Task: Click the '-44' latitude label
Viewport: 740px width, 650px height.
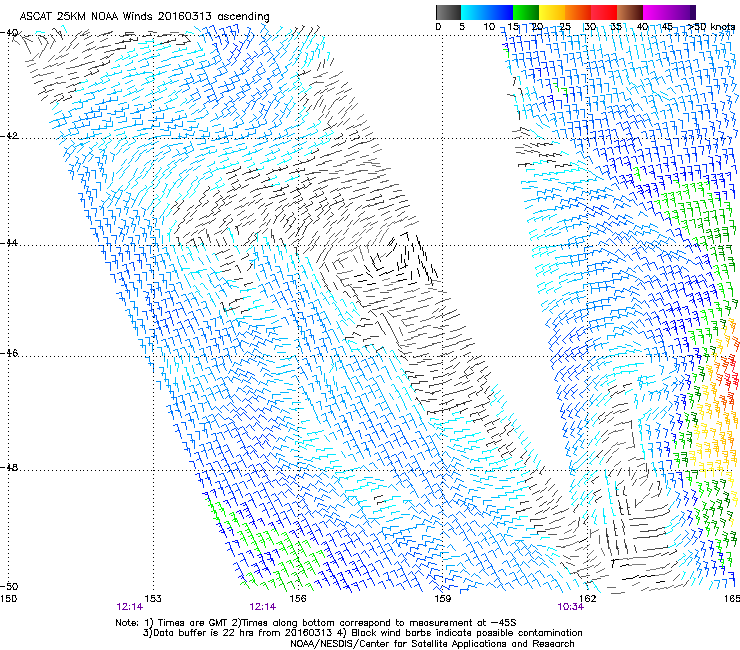Action: [x=10, y=243]
